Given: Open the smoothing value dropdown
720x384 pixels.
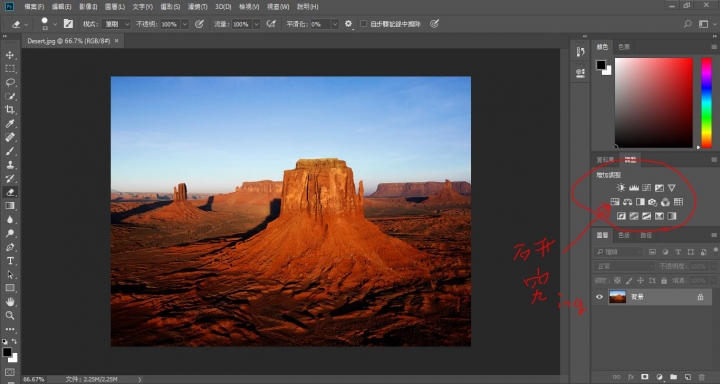Looking at the screenshot, I should [335, 24].
